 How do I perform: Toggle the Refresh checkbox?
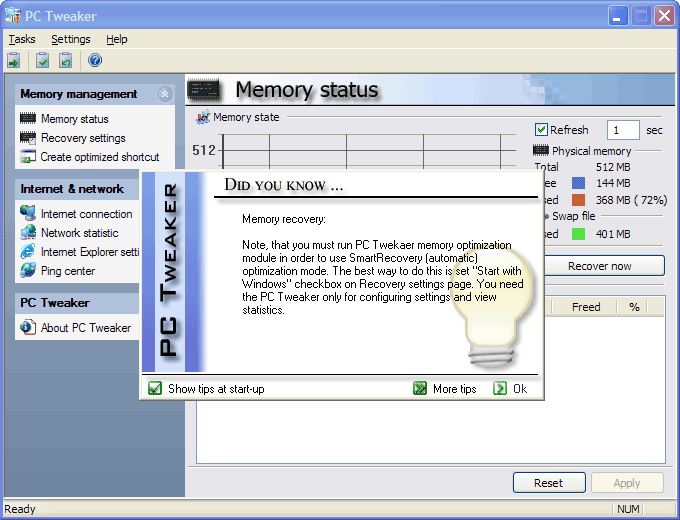[x=541, y=130]
